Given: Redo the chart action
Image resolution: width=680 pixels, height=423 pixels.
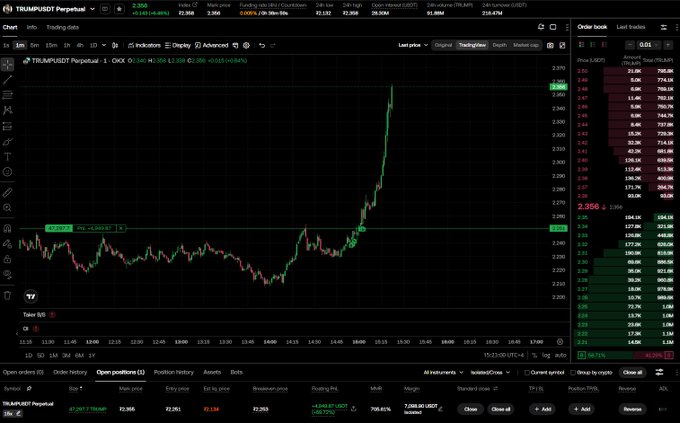Looking at the screenshot, I should 273,45.
